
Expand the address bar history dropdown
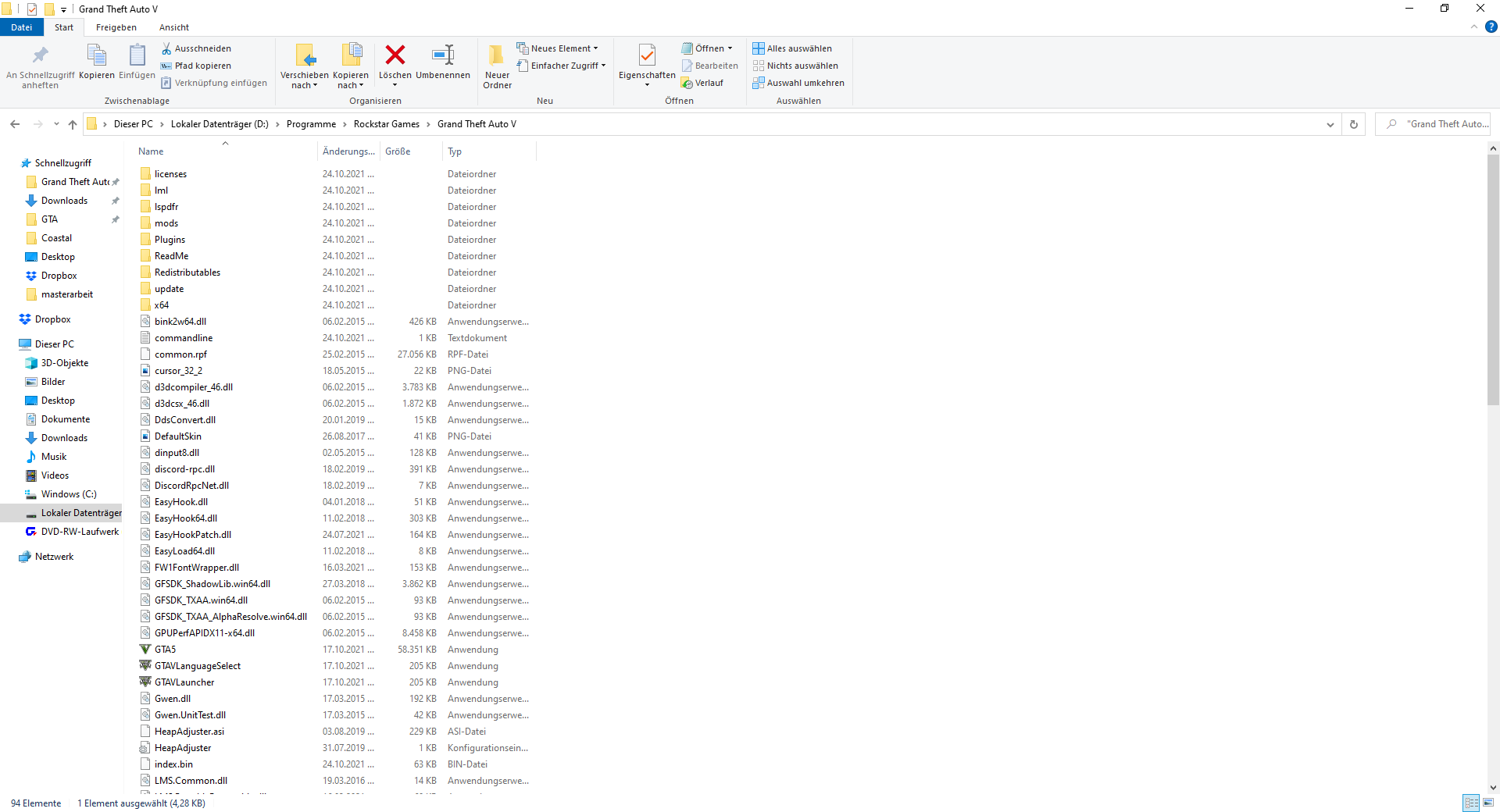1330,124
